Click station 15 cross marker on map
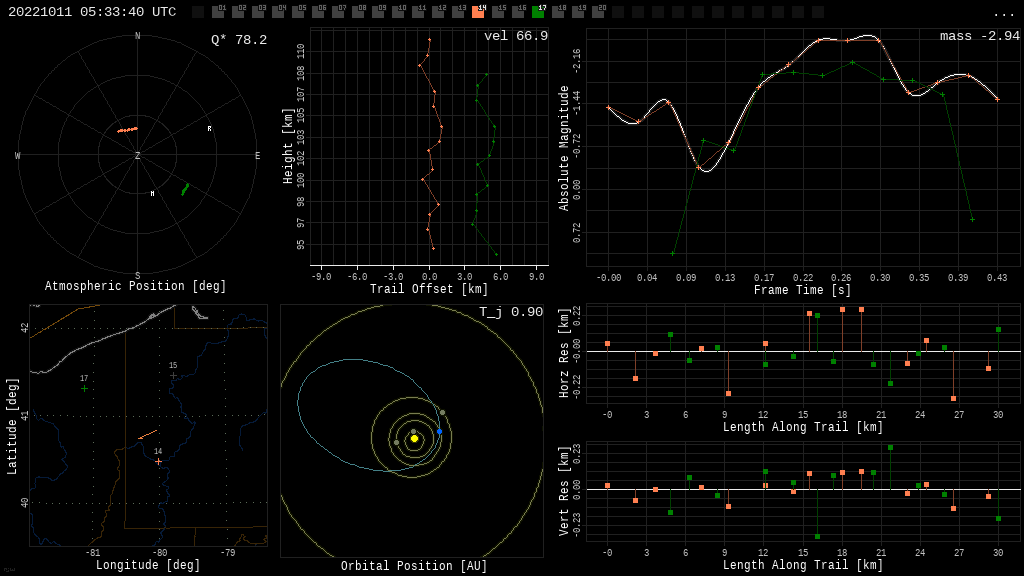Image resolution: width=1024 pixels, height=576 pixels. tap(173, 376)
